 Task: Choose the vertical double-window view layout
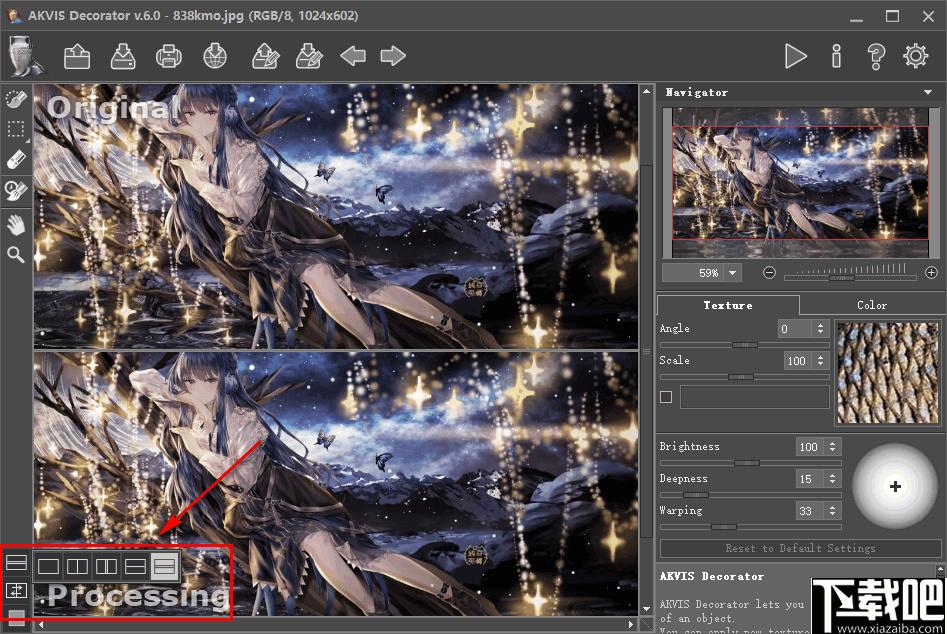tap(106, 566)
